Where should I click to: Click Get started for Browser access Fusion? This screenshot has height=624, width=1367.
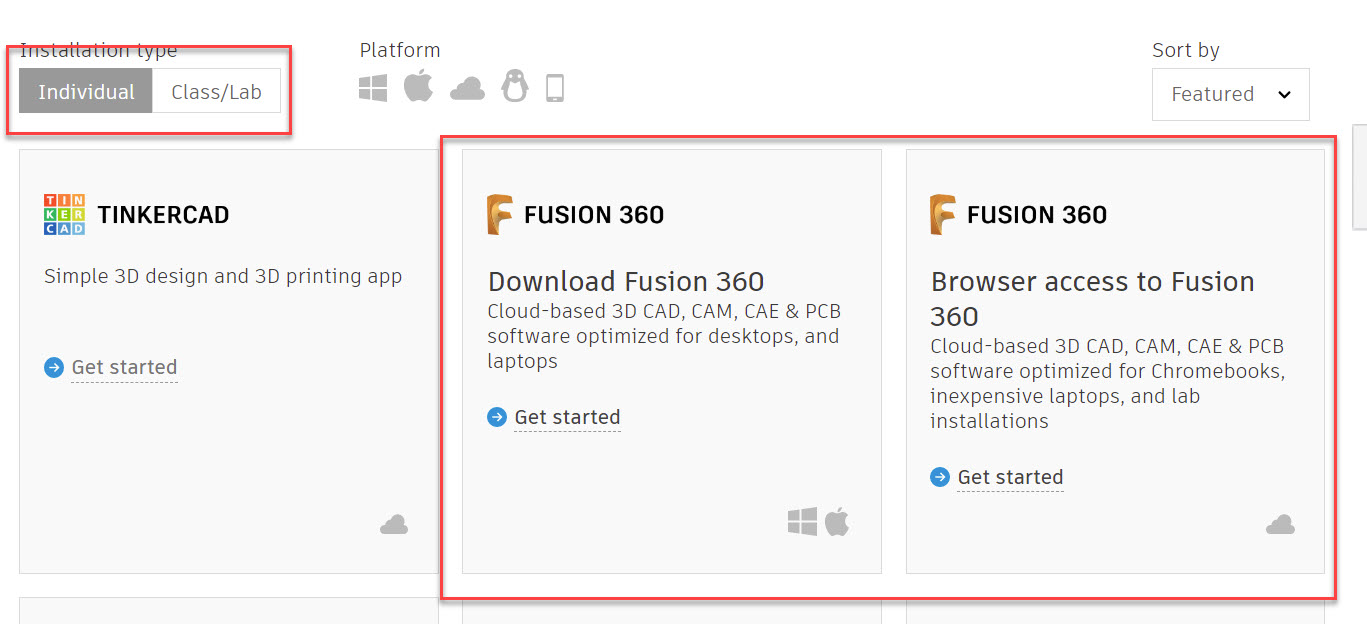pos(1010,477)
